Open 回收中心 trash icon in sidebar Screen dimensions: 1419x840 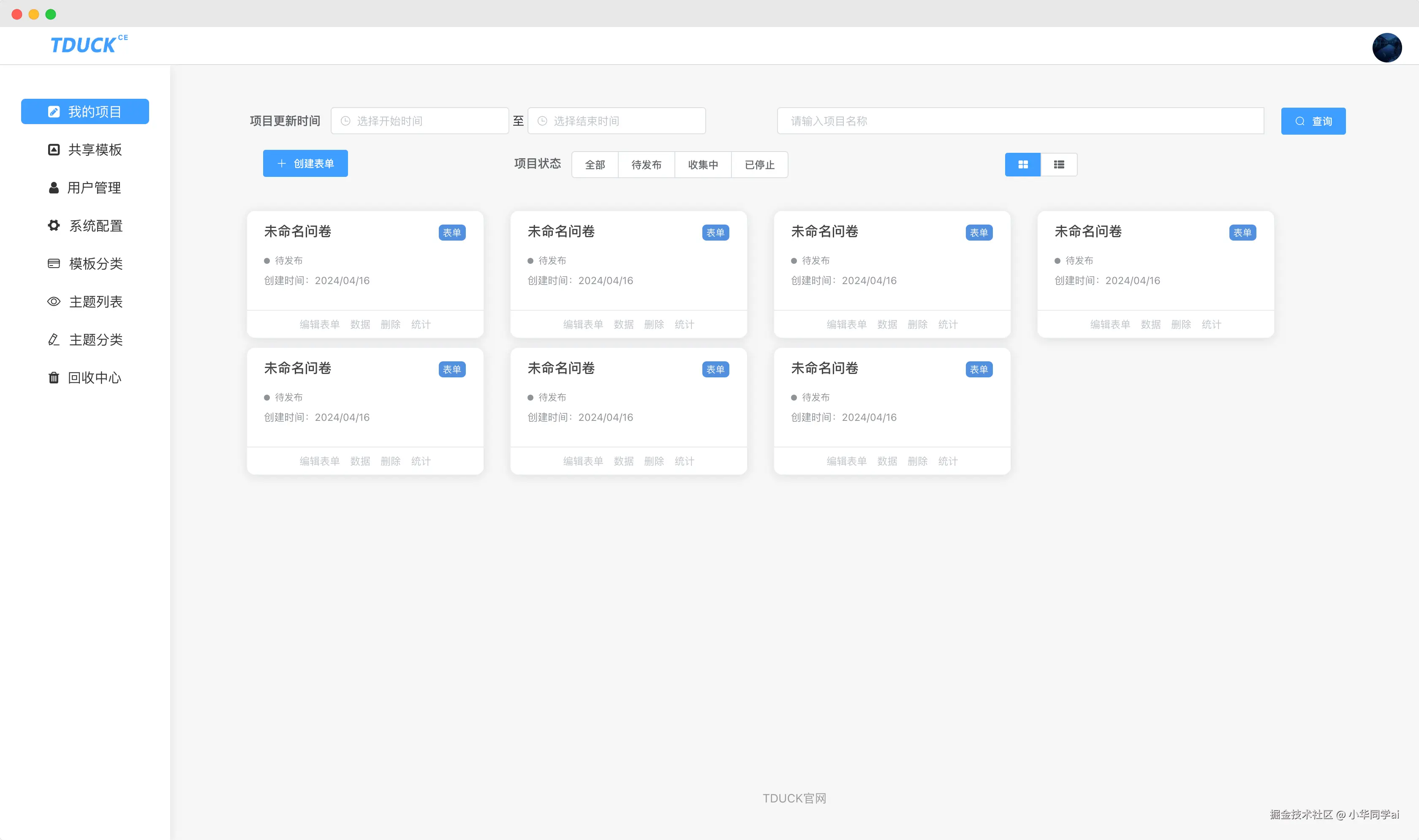pyautogui.click(x=54, y=377)
